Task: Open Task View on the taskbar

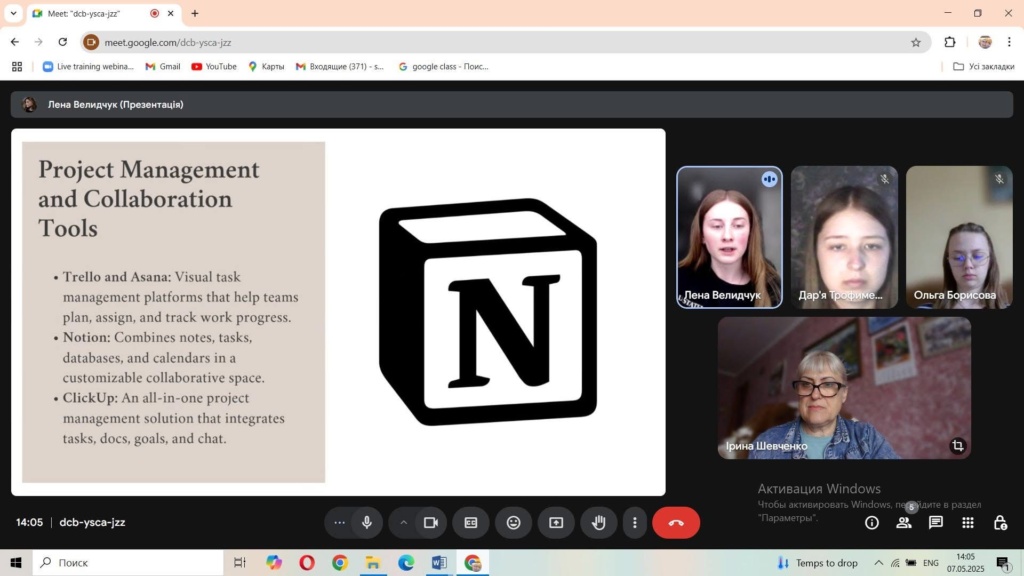Action: [x=240, y=562]
